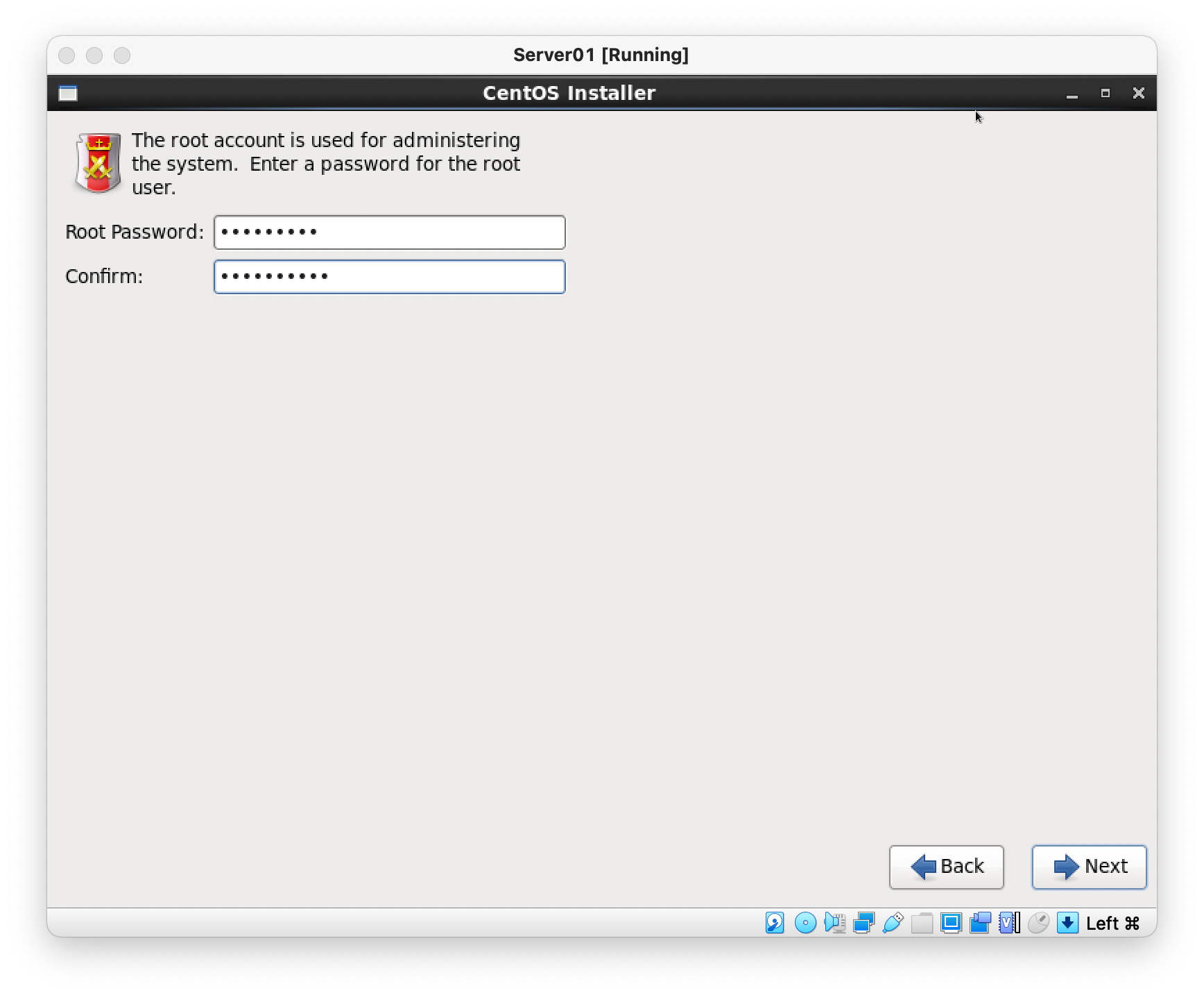The image size is (1204, 995).
Task: Close the Server01 VirtualBox window via red button
Action: pos(67,55)
